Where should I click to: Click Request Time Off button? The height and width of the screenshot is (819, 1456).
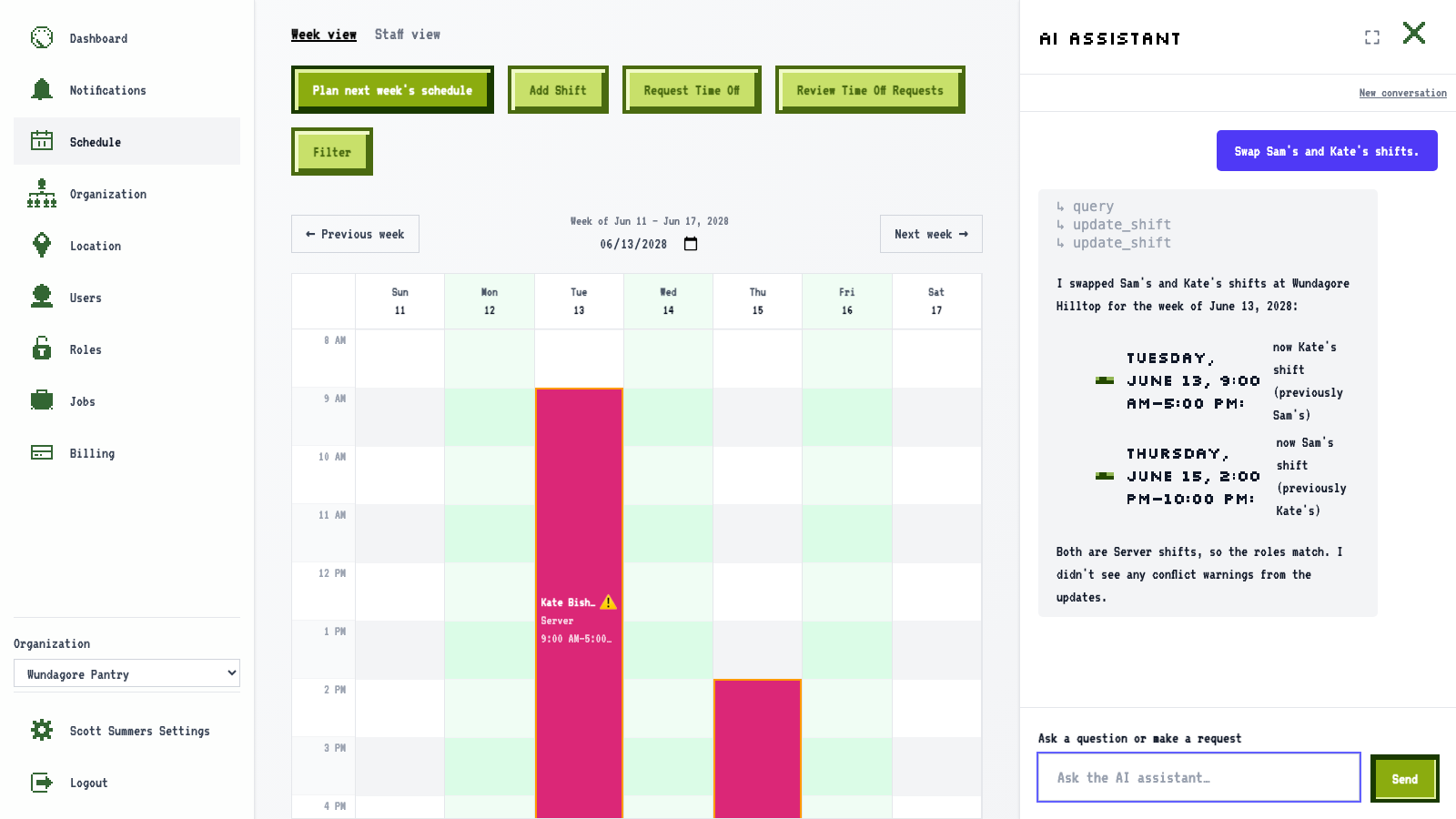coord(692,90)
